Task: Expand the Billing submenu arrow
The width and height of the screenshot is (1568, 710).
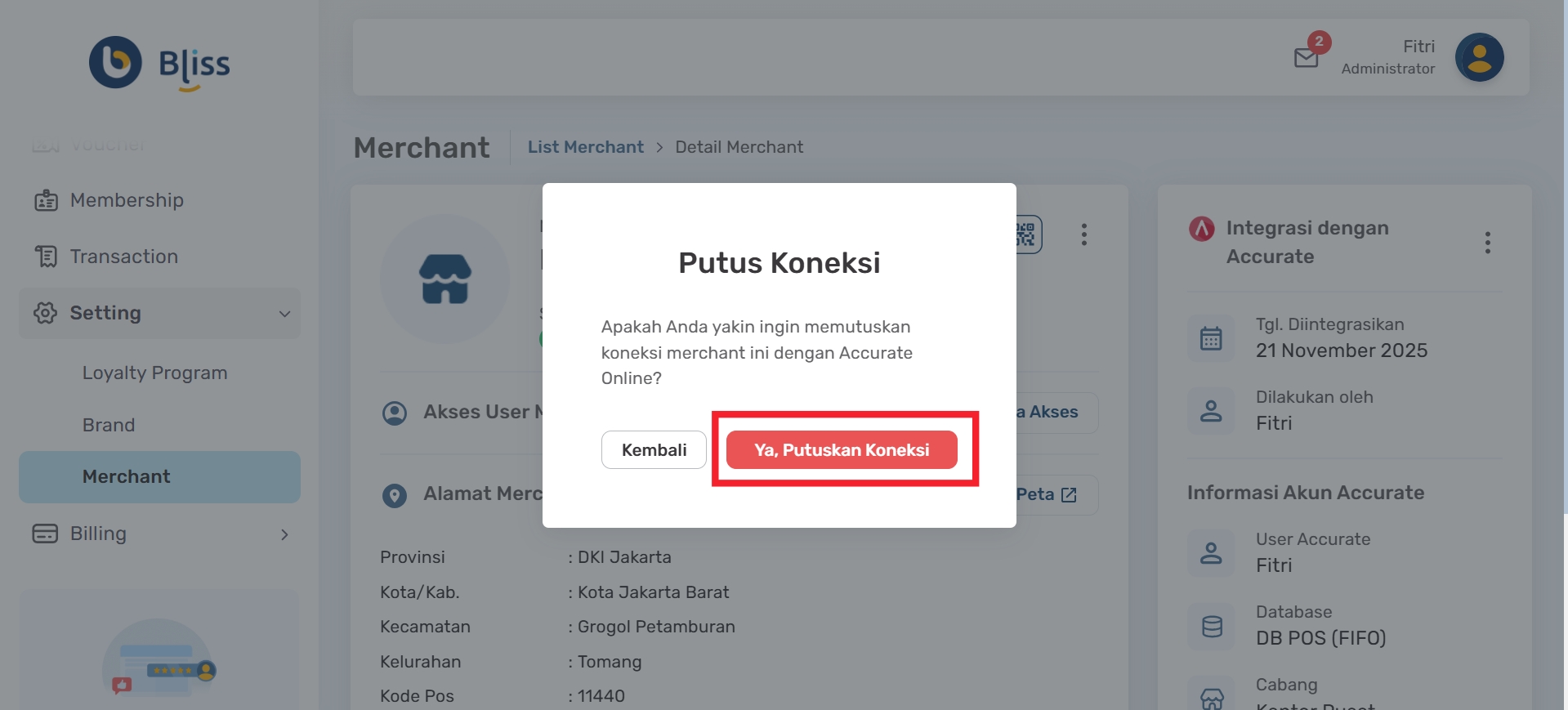Action: click(284, 534)
